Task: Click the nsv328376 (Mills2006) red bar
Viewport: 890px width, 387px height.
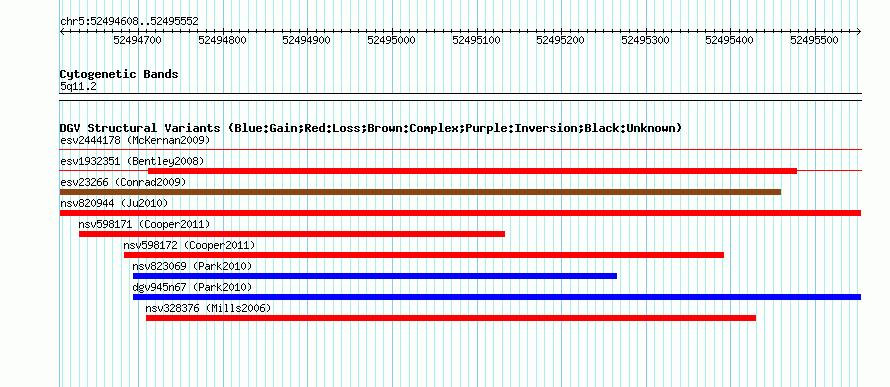Action: [451, 318]
